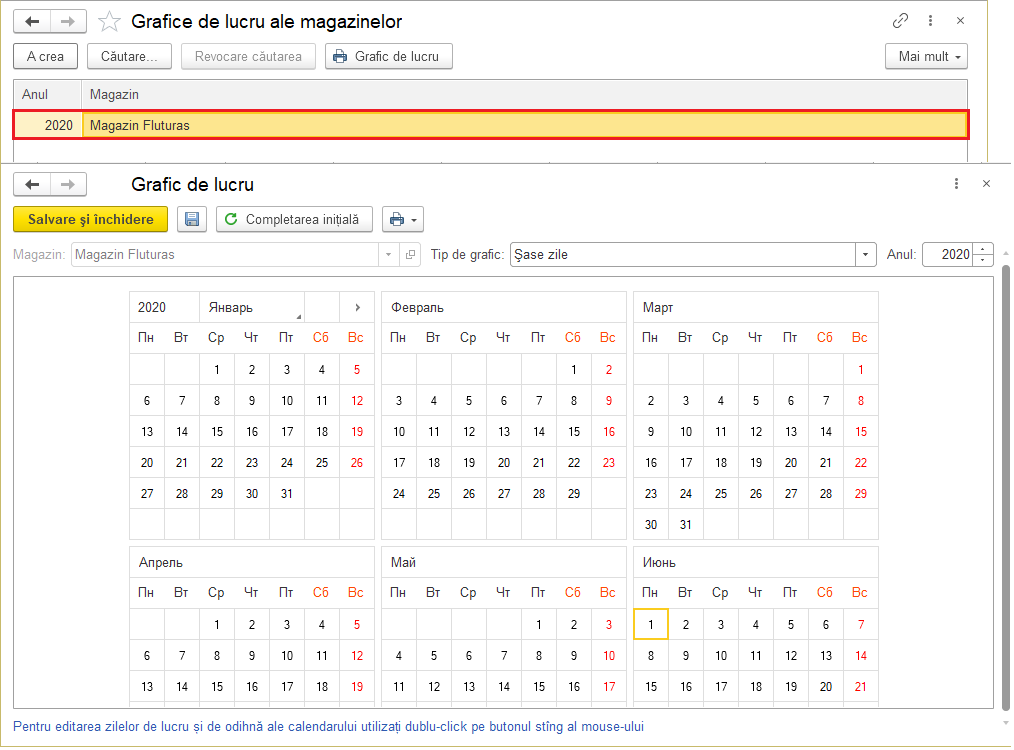Print using the Grafic de lucru button

(x=389, y=56)
